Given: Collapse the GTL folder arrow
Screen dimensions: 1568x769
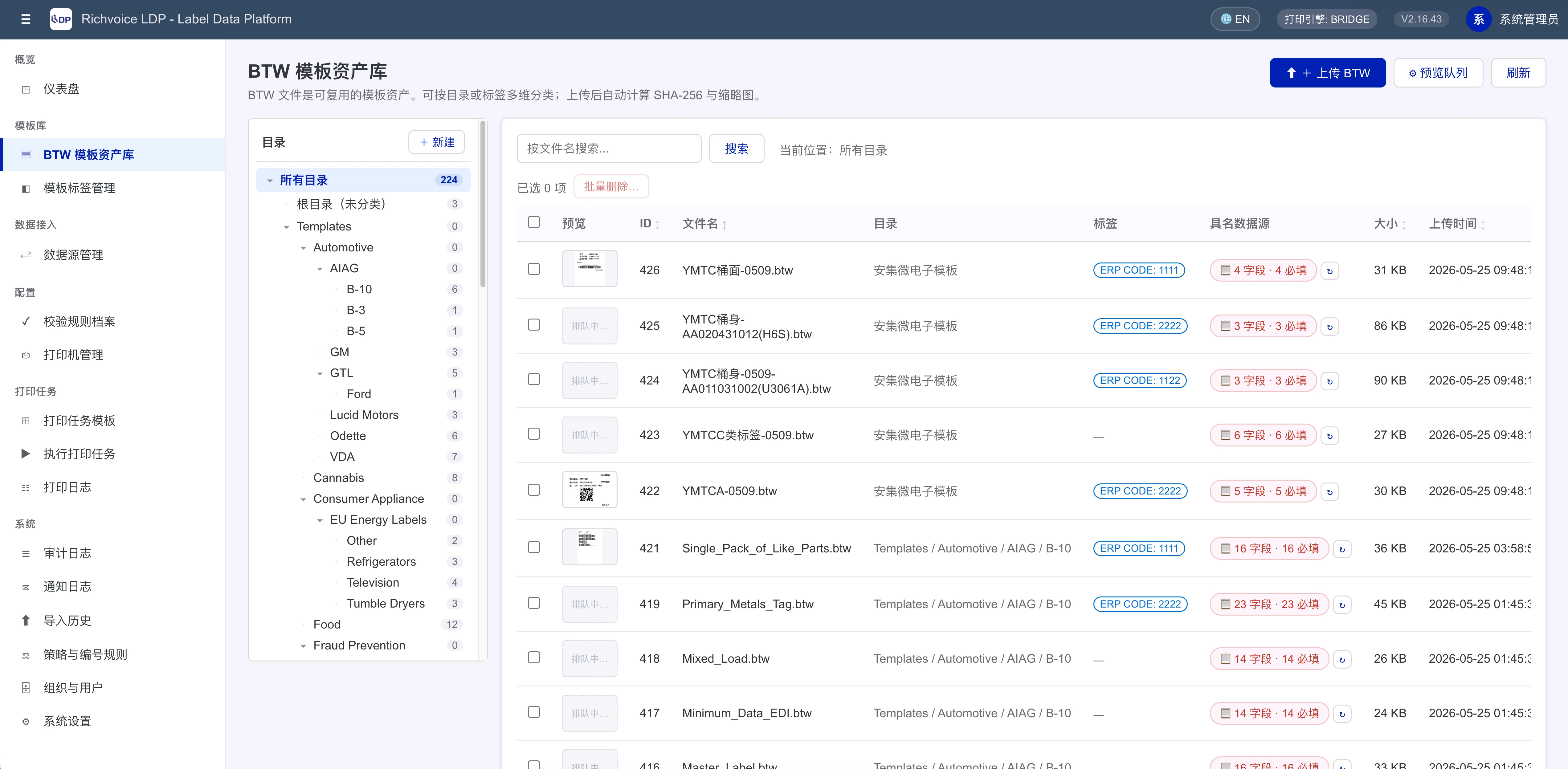Looking at the screenshot, I should 320,373.
